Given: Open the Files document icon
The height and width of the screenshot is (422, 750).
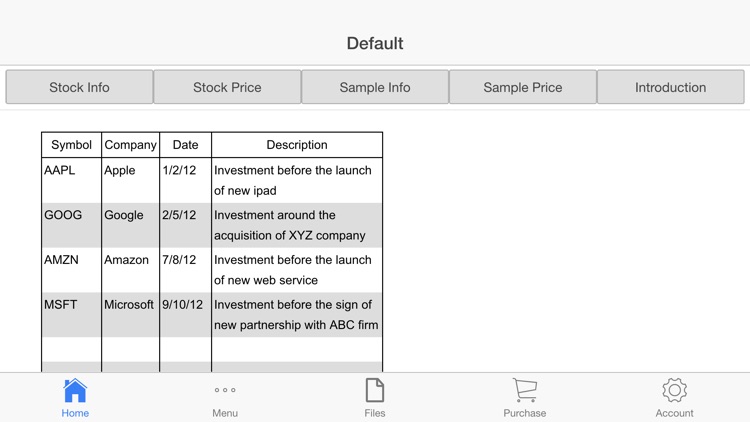Looking at the screenshot, I should pos(375,390).
